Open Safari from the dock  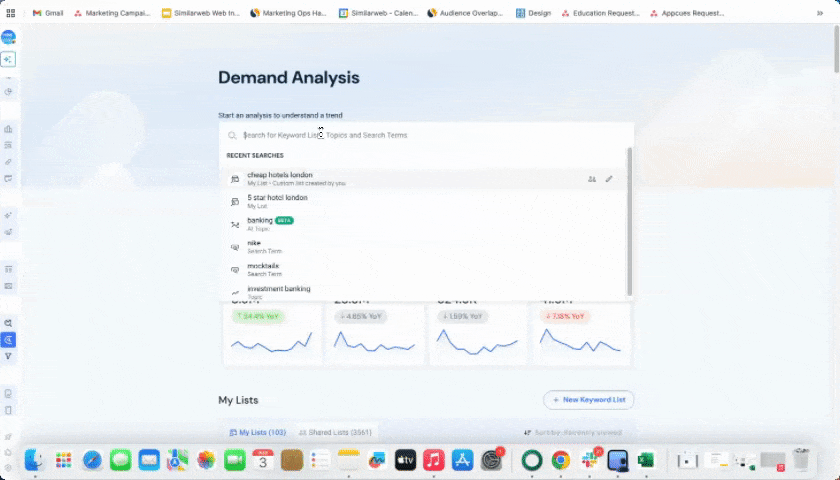click(92, 460)
